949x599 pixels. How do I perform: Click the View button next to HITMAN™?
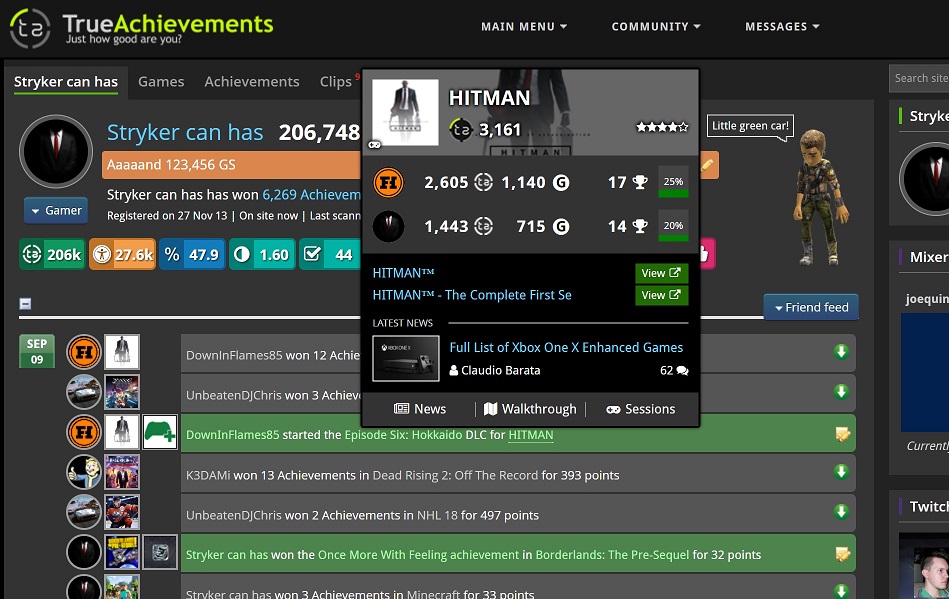(662, 273)
